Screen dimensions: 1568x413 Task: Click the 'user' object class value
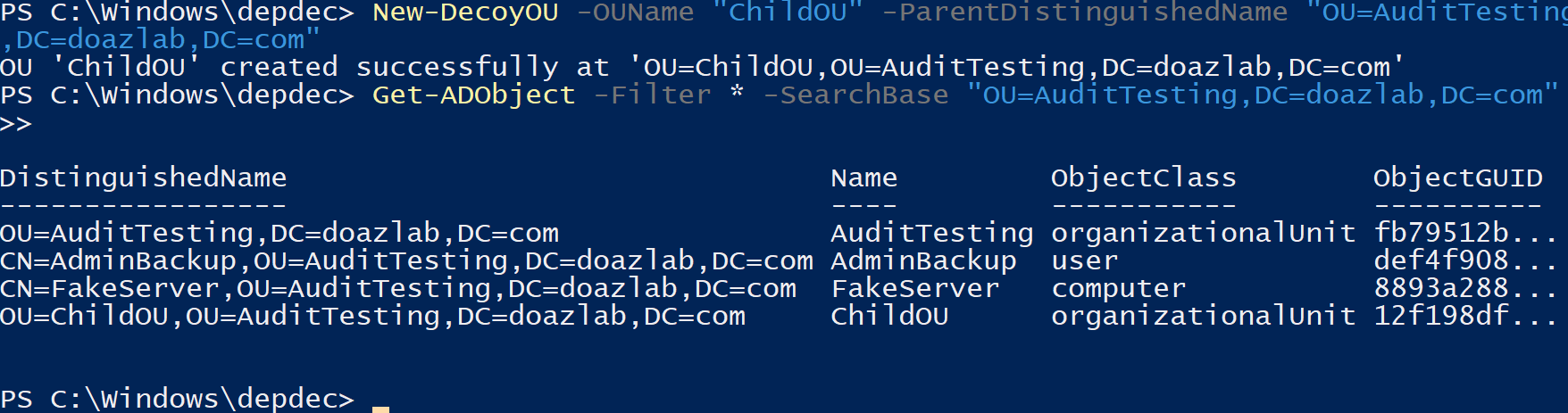tap(1084, 260)
